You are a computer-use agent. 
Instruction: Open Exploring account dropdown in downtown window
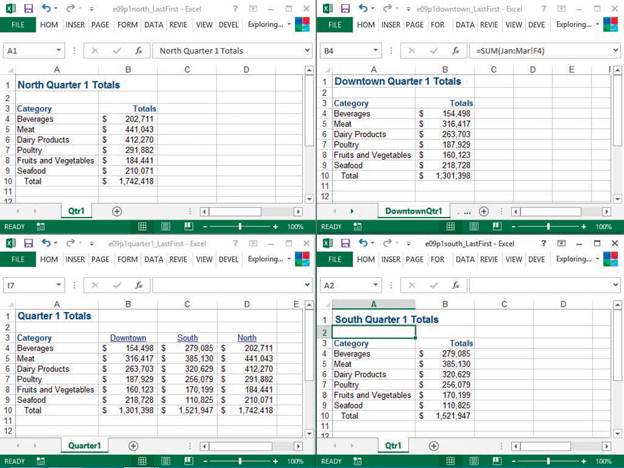click(x=597, y=25)
